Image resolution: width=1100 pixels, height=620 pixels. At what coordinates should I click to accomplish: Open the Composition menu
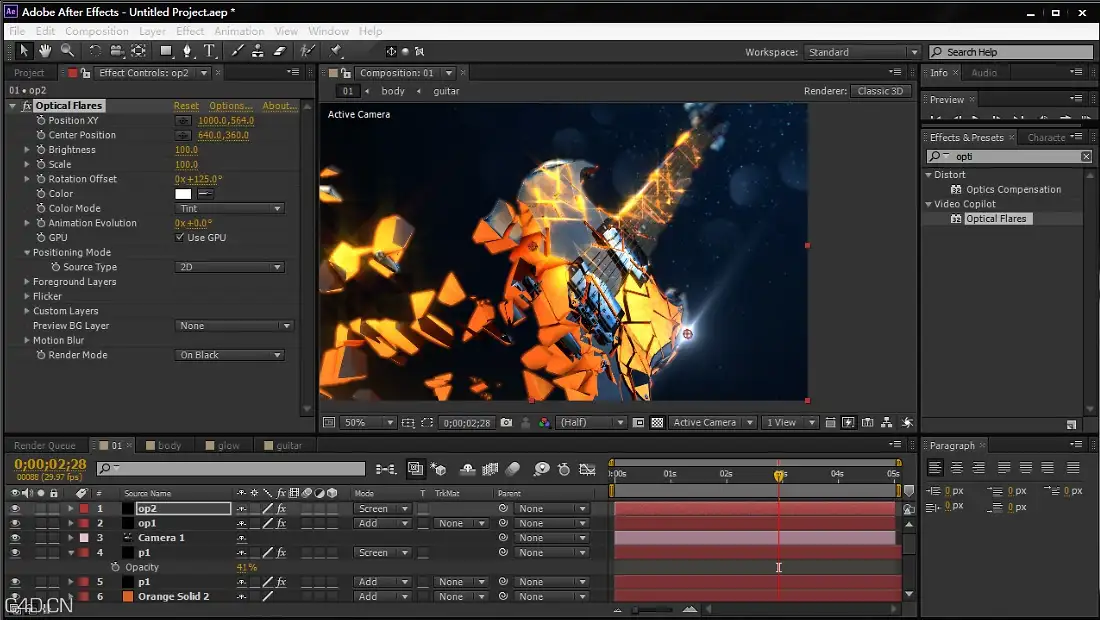97,31
